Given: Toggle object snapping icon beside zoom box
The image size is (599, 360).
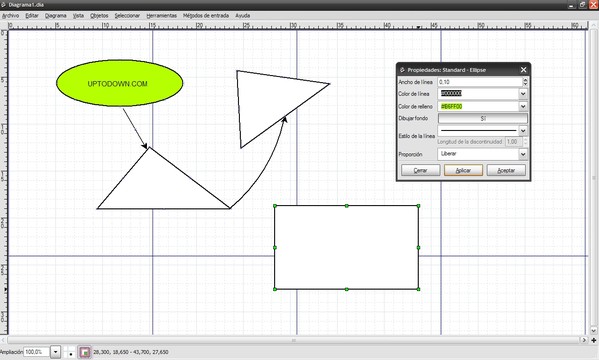Looking at the screenshot, I should click(85, 352).
